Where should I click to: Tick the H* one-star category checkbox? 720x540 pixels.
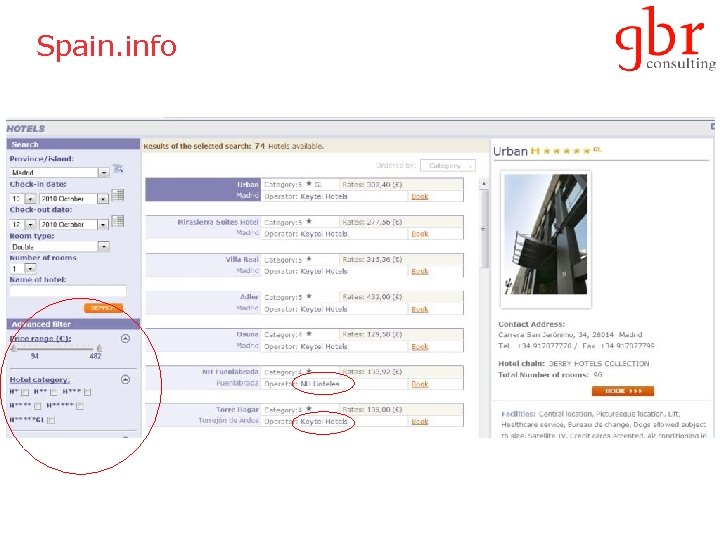pos(25,393)
